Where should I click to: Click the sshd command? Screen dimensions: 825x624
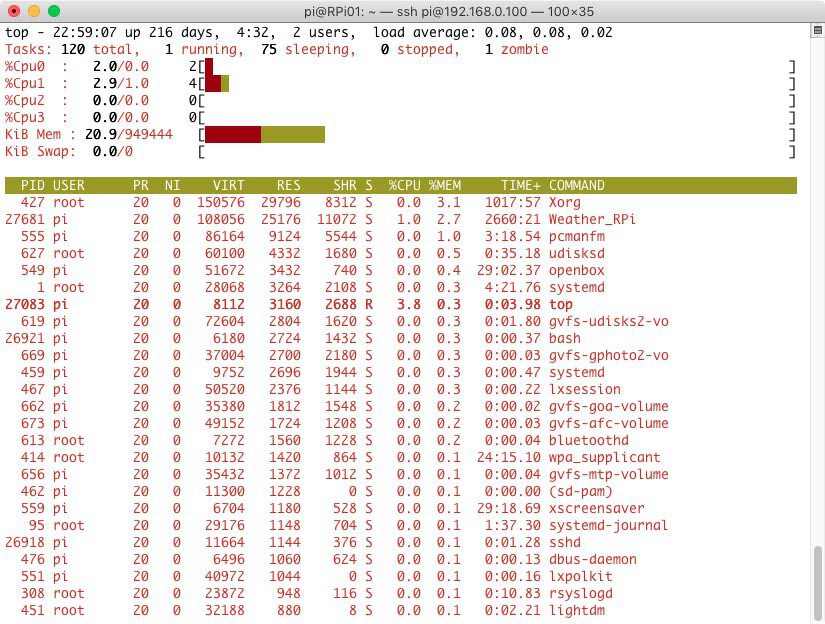coord(565,542)
